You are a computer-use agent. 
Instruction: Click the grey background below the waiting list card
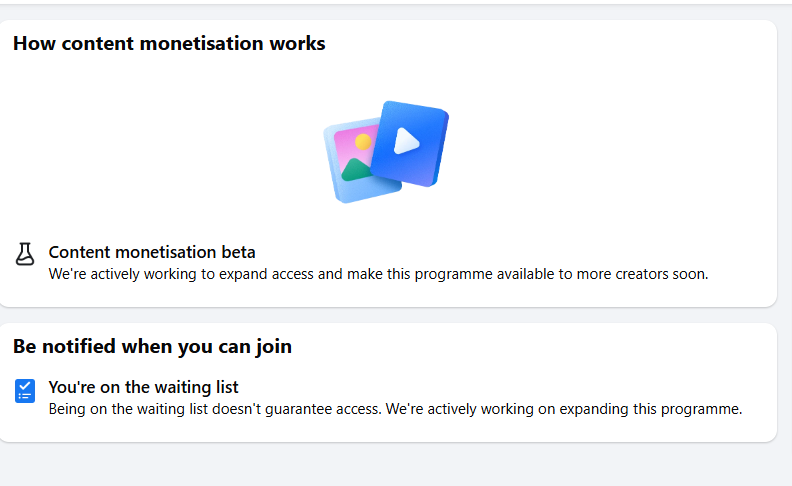[x=388, y=465]
